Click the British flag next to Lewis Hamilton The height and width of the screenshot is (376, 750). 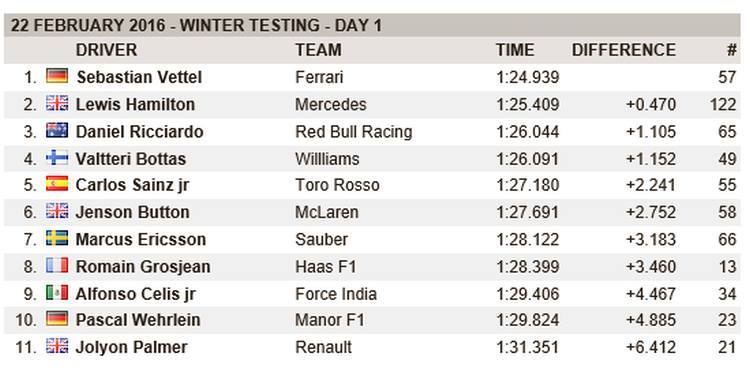[x=57, y=103]
